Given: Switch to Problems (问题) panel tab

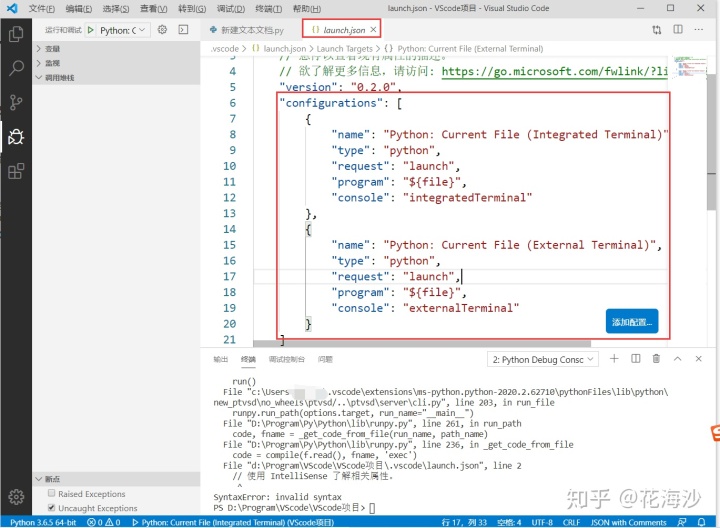Looking at the screenshot, I should pyautogui.click(x=325, y=359).
